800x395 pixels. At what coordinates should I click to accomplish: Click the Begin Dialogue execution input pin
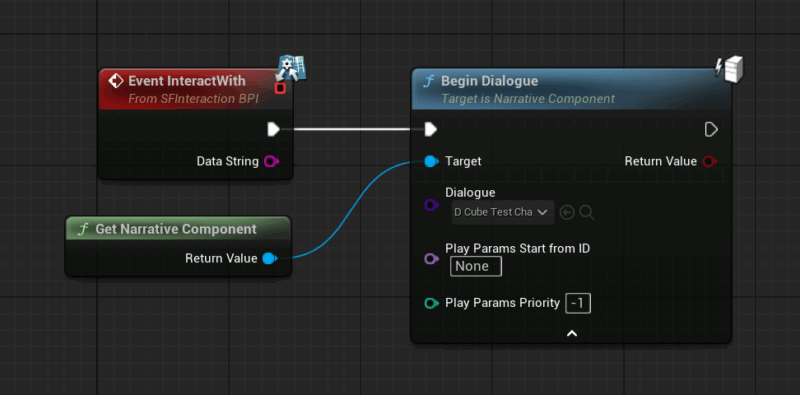point(431,130)
